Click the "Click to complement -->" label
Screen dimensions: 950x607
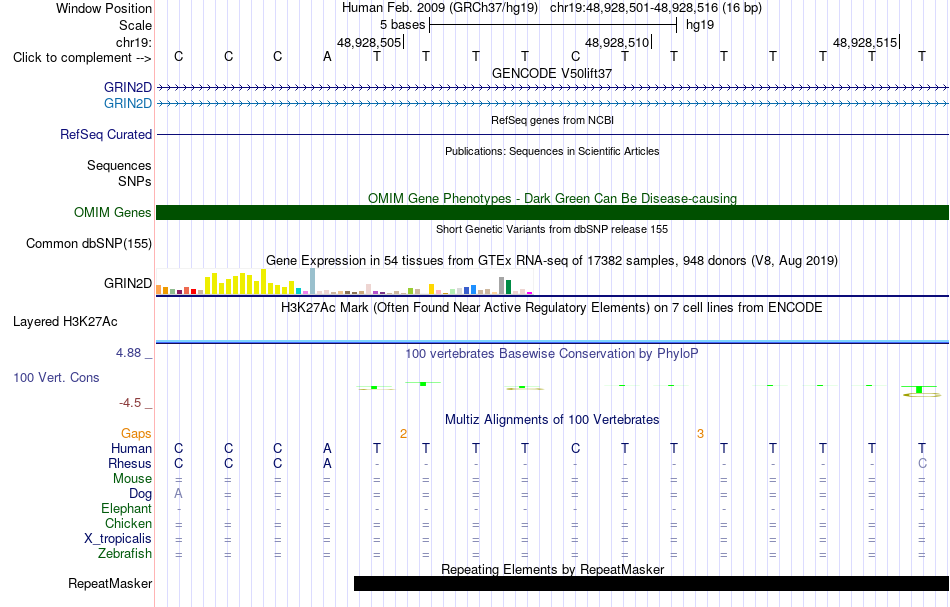click(x=82, y=58)
